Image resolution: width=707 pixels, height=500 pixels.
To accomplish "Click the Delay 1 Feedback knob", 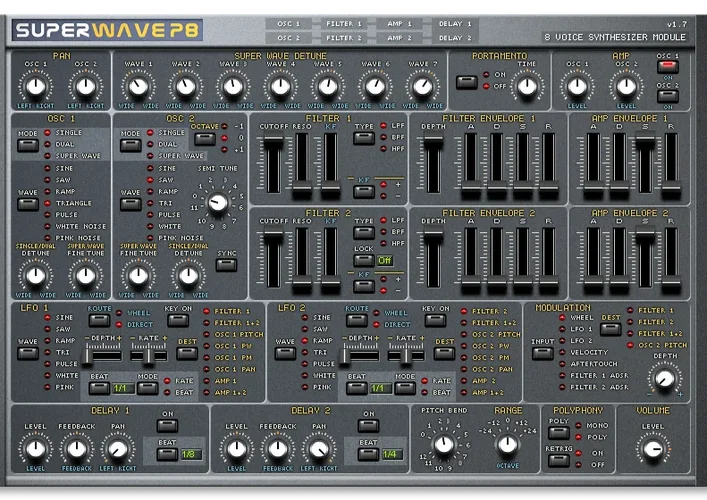I will tap(77, 449).
